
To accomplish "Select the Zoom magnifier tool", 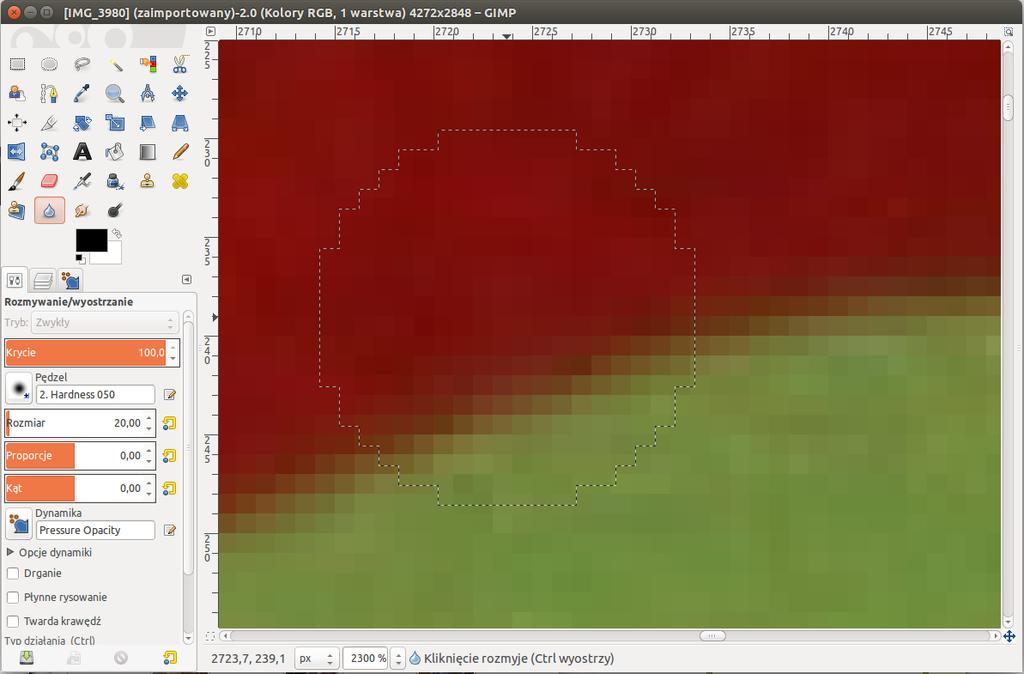I will click(115, 93).
